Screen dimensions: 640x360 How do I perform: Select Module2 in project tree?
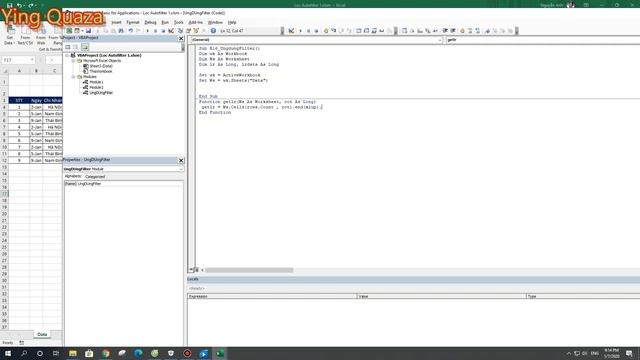tap(96, 87)
